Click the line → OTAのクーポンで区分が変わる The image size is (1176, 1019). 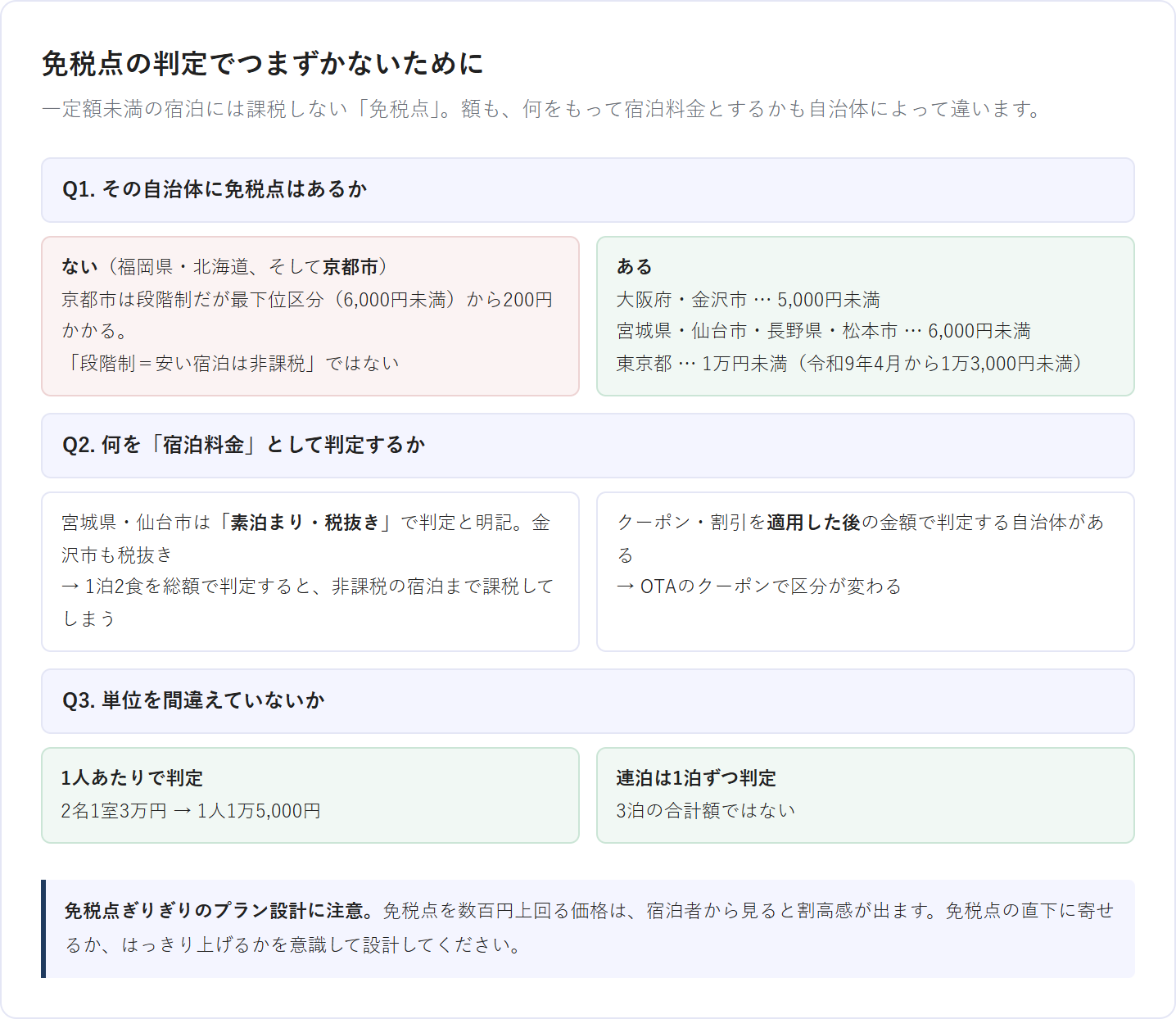point(759,586)
